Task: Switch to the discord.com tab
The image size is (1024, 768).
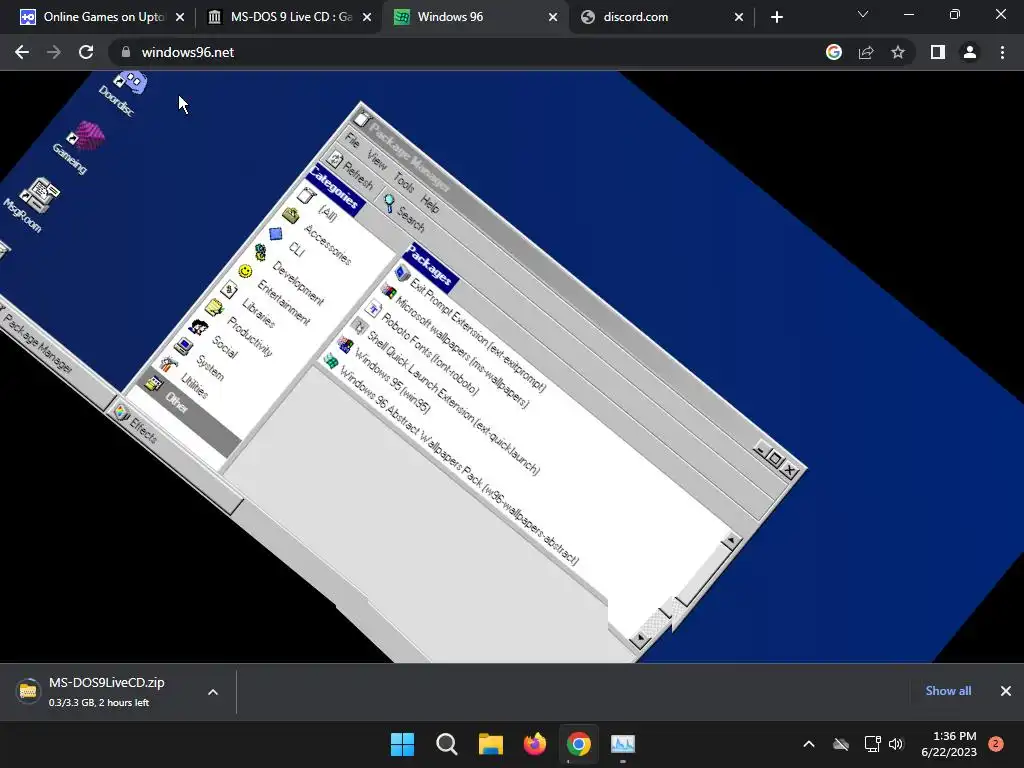Action: (662, 17)
